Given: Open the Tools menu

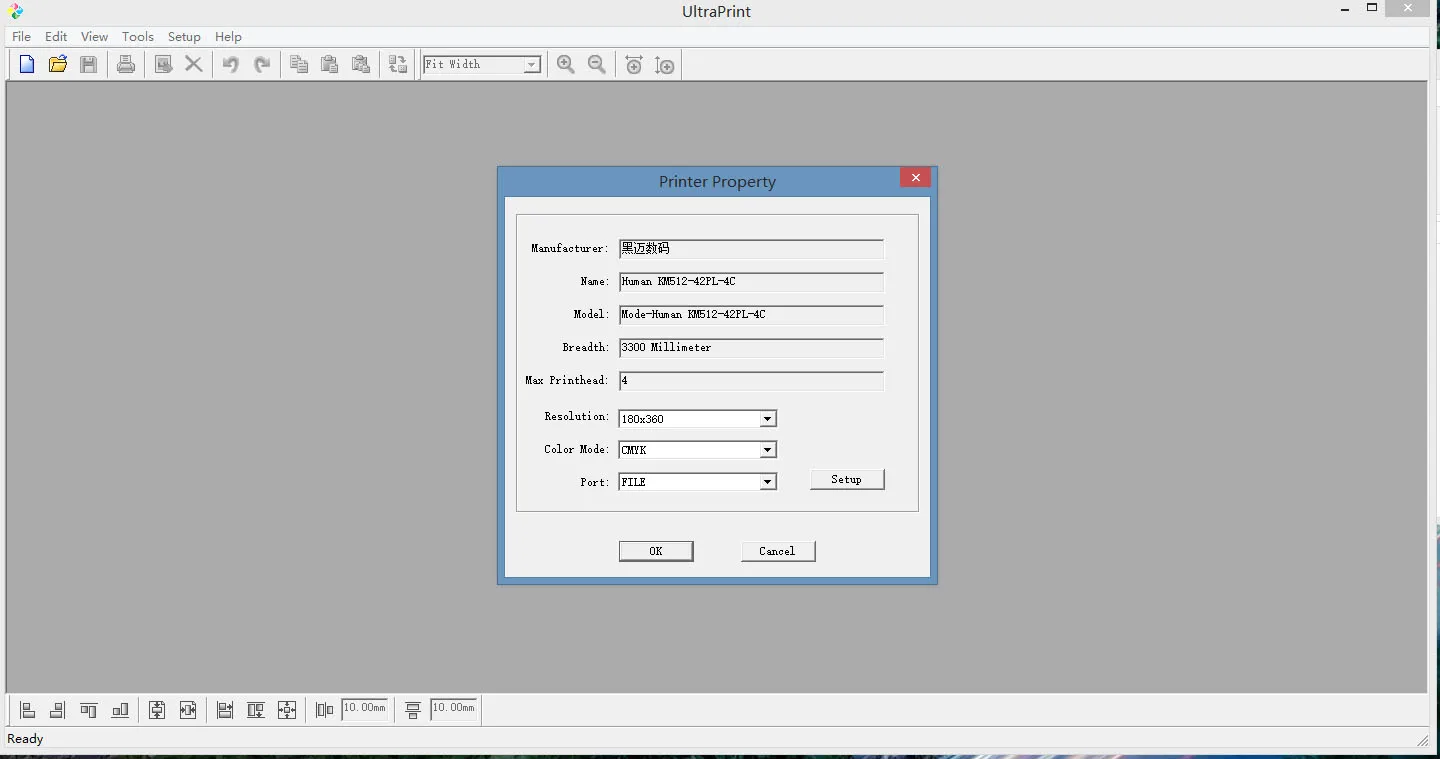Looking at the screenshot, I should pos(138,37).
